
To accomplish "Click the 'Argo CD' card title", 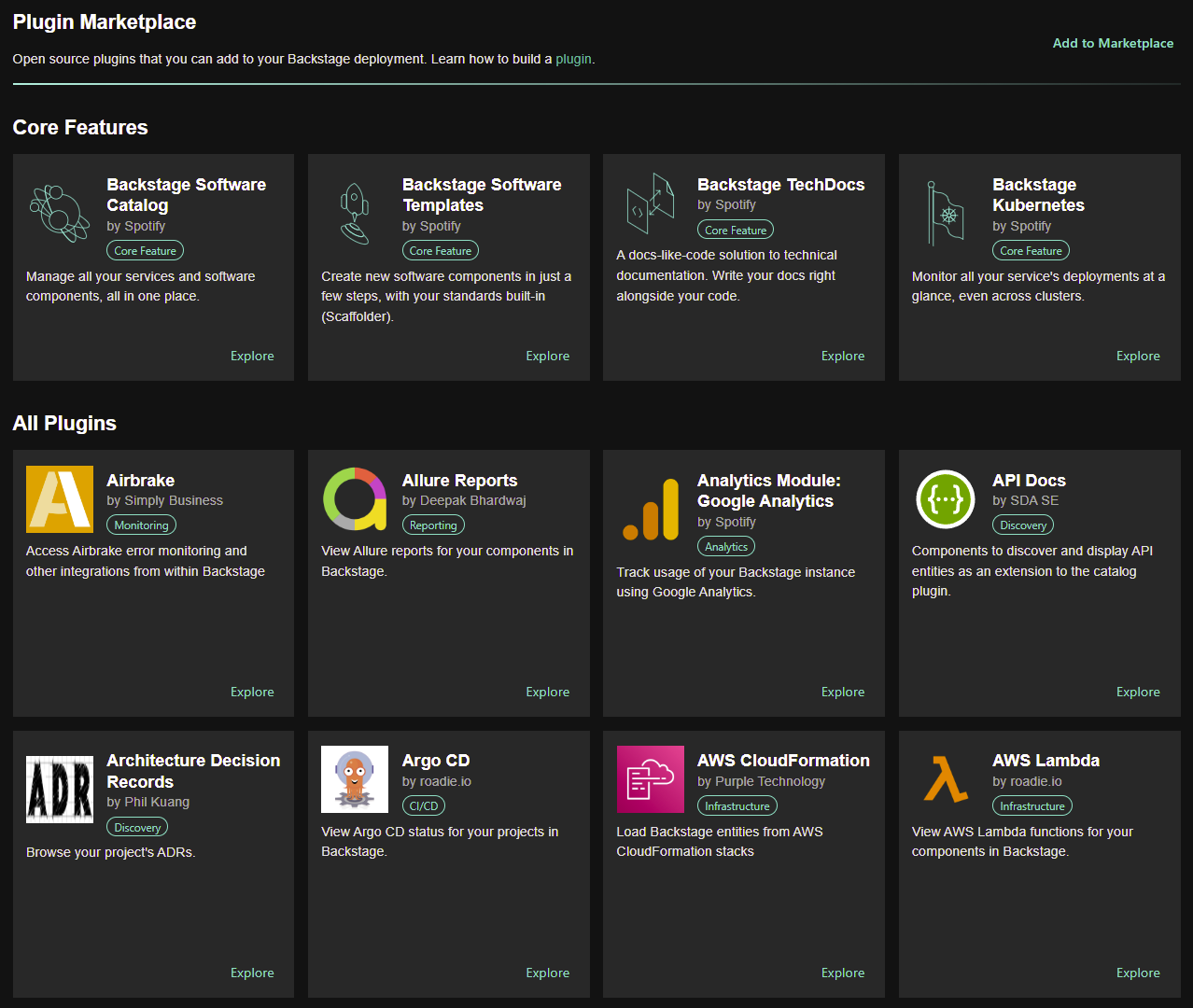I will pos(436,761).
